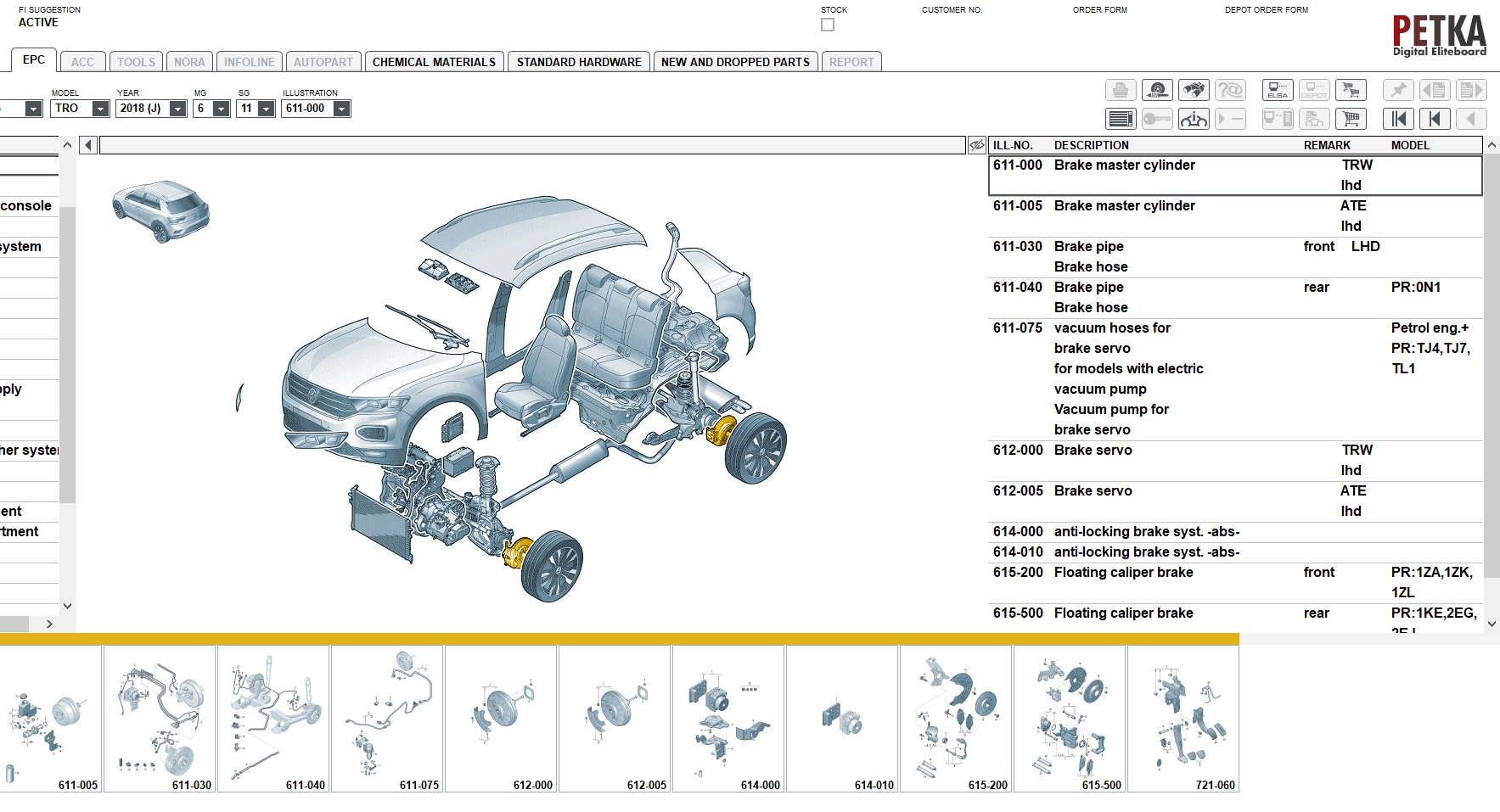This screenshot has width=1500, height=812.
Task: Tick the STOCK checkbox
Action: point(828,25)
